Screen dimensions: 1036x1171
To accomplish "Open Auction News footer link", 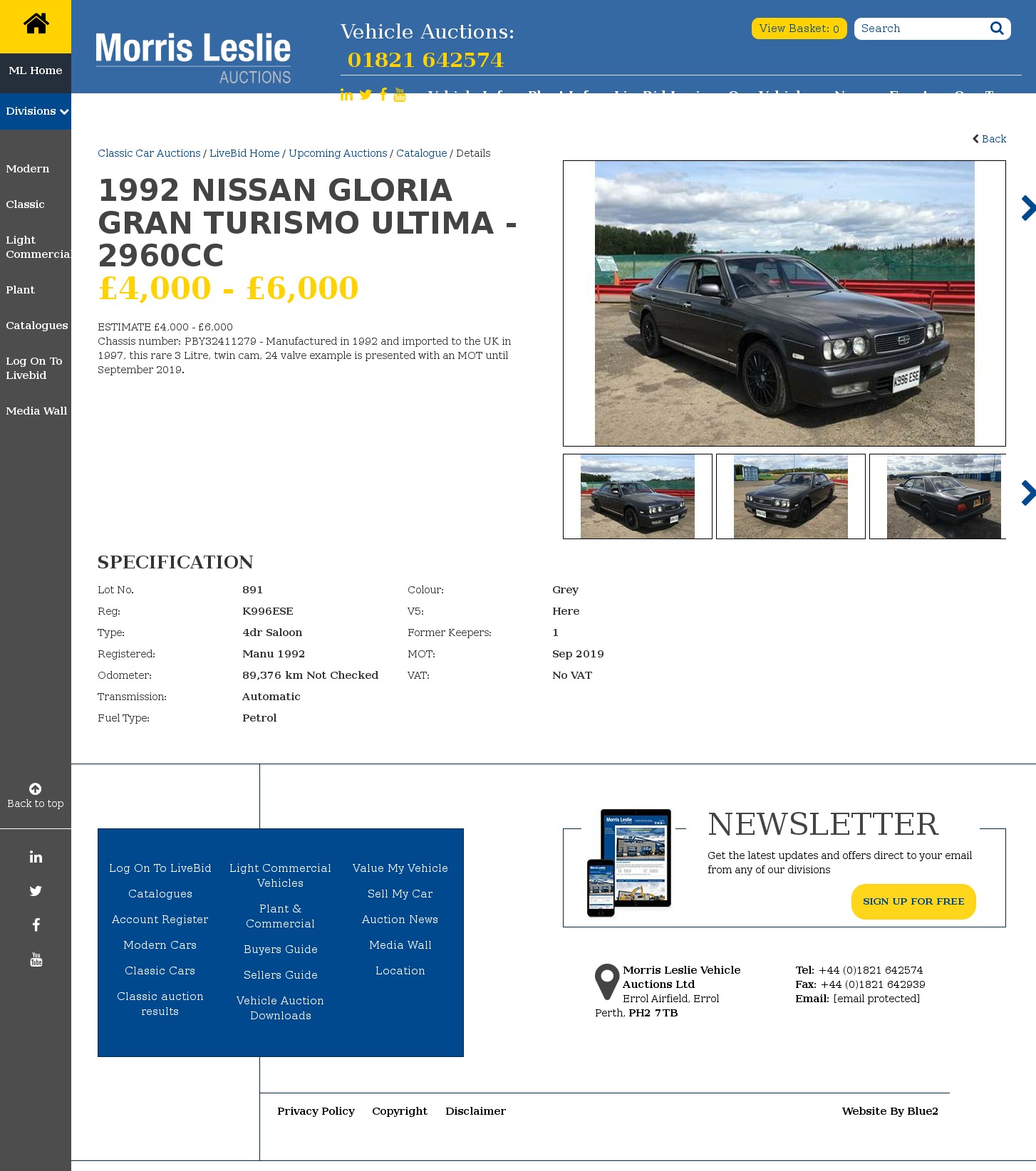I will point(400,920).
